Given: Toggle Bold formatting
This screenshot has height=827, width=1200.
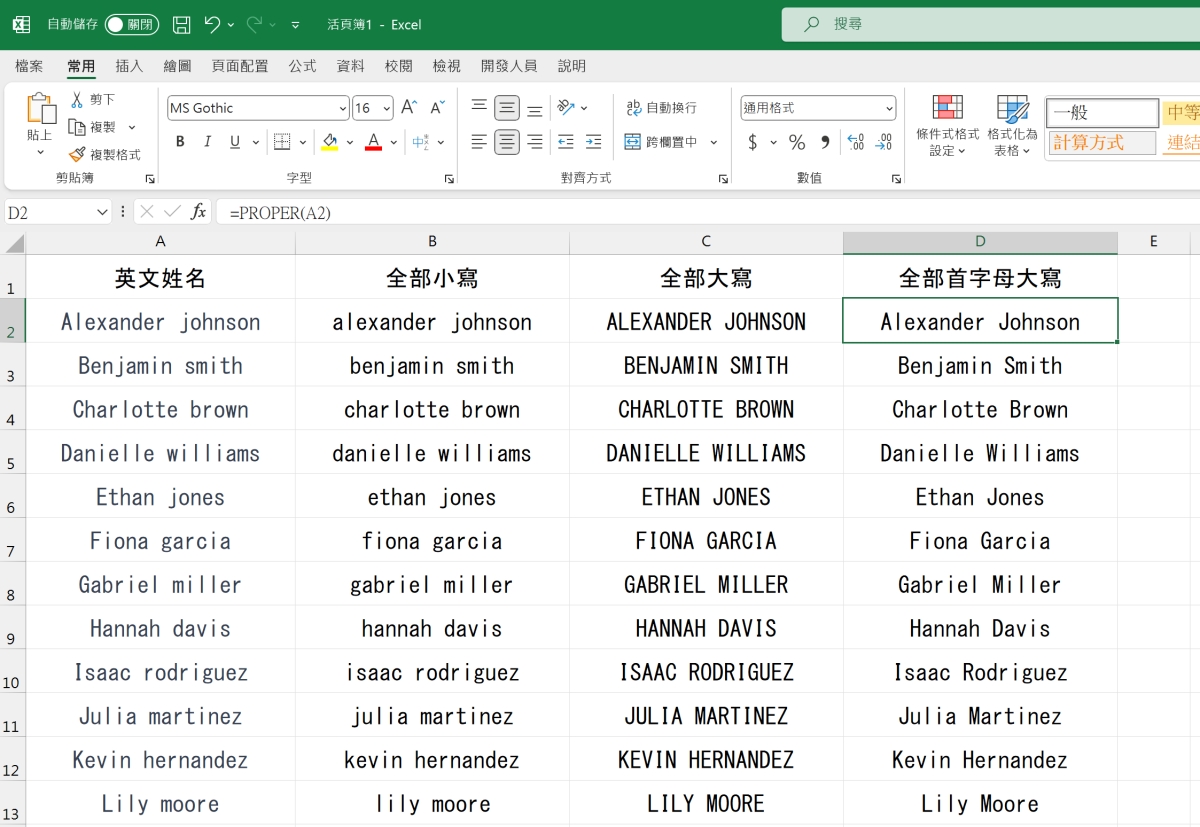Looking at the screenshot, I should click(180, 142).
